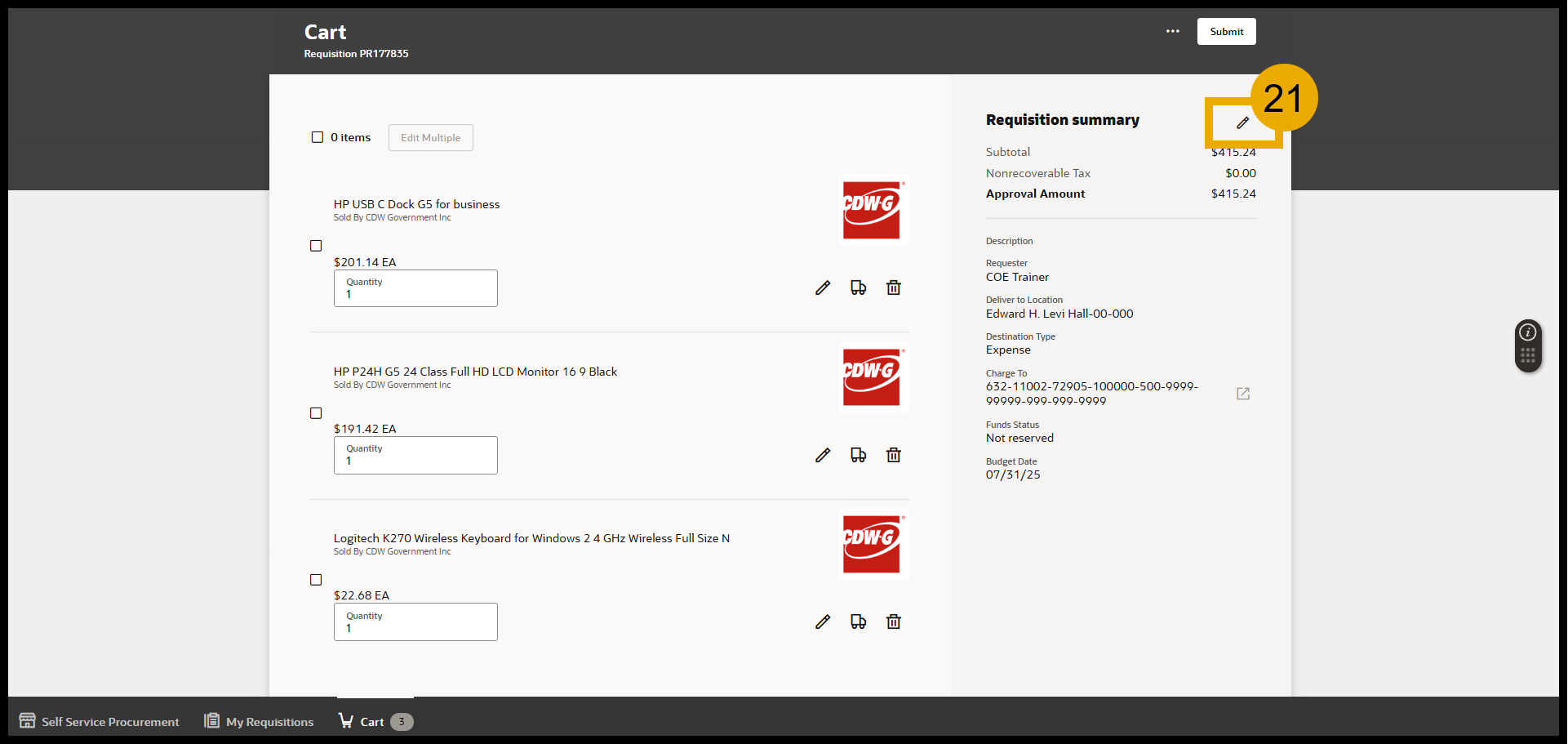
Task: Click the Edit Multiple button
Action: (x=430, y=137)
